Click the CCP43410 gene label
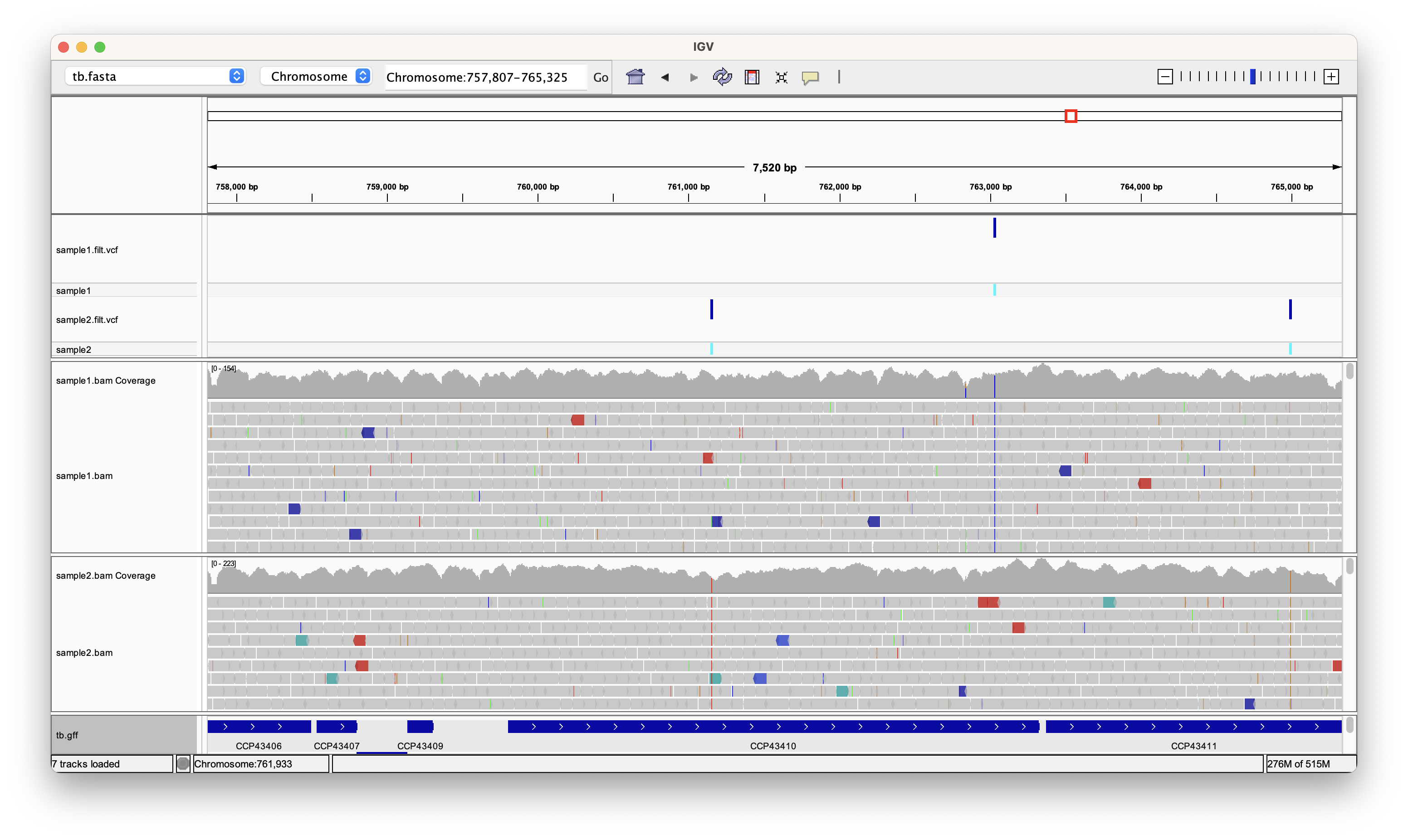 [773, 746]
